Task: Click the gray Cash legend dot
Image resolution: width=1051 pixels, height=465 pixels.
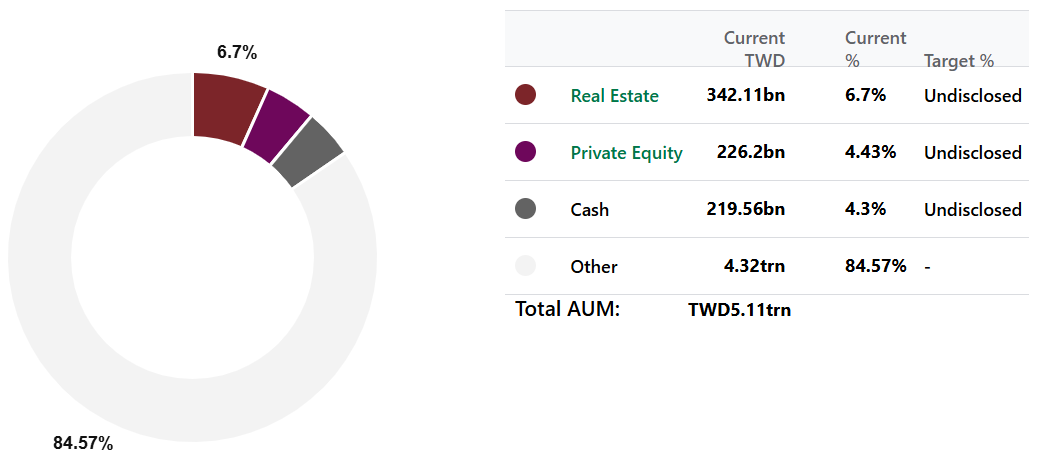Action: (525, 209)
